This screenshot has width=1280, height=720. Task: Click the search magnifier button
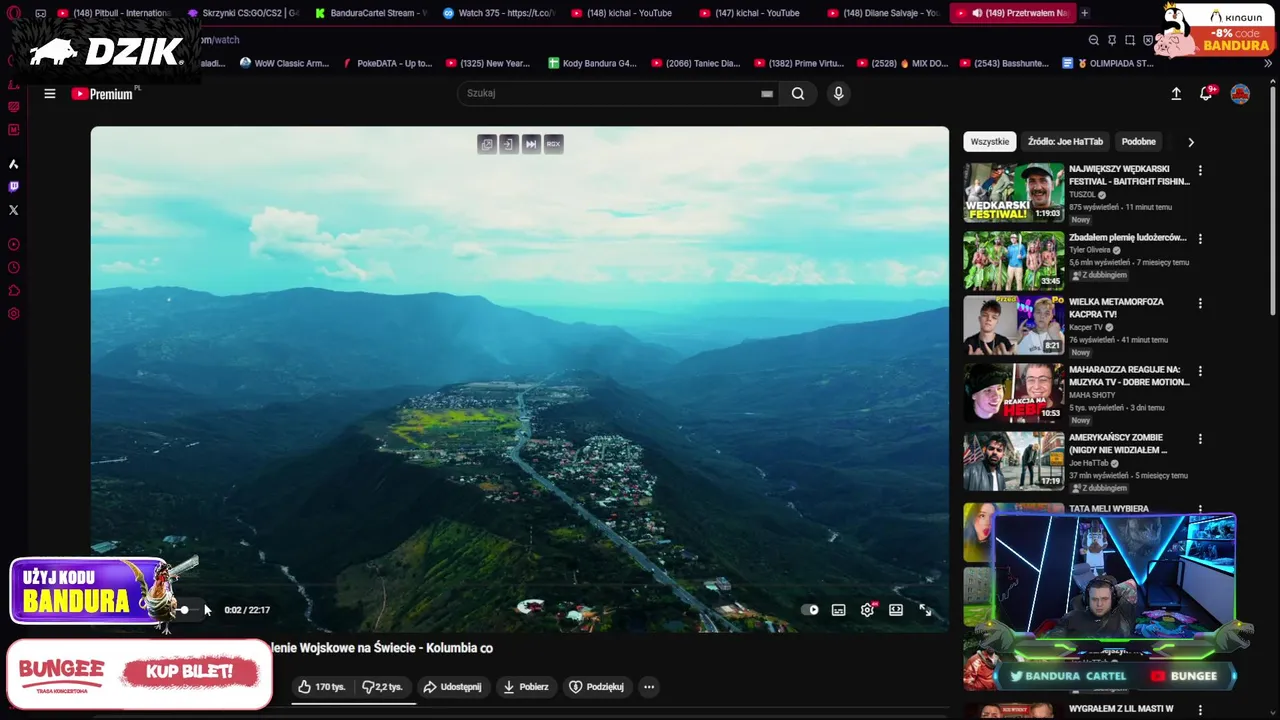(x=798, y=93)
